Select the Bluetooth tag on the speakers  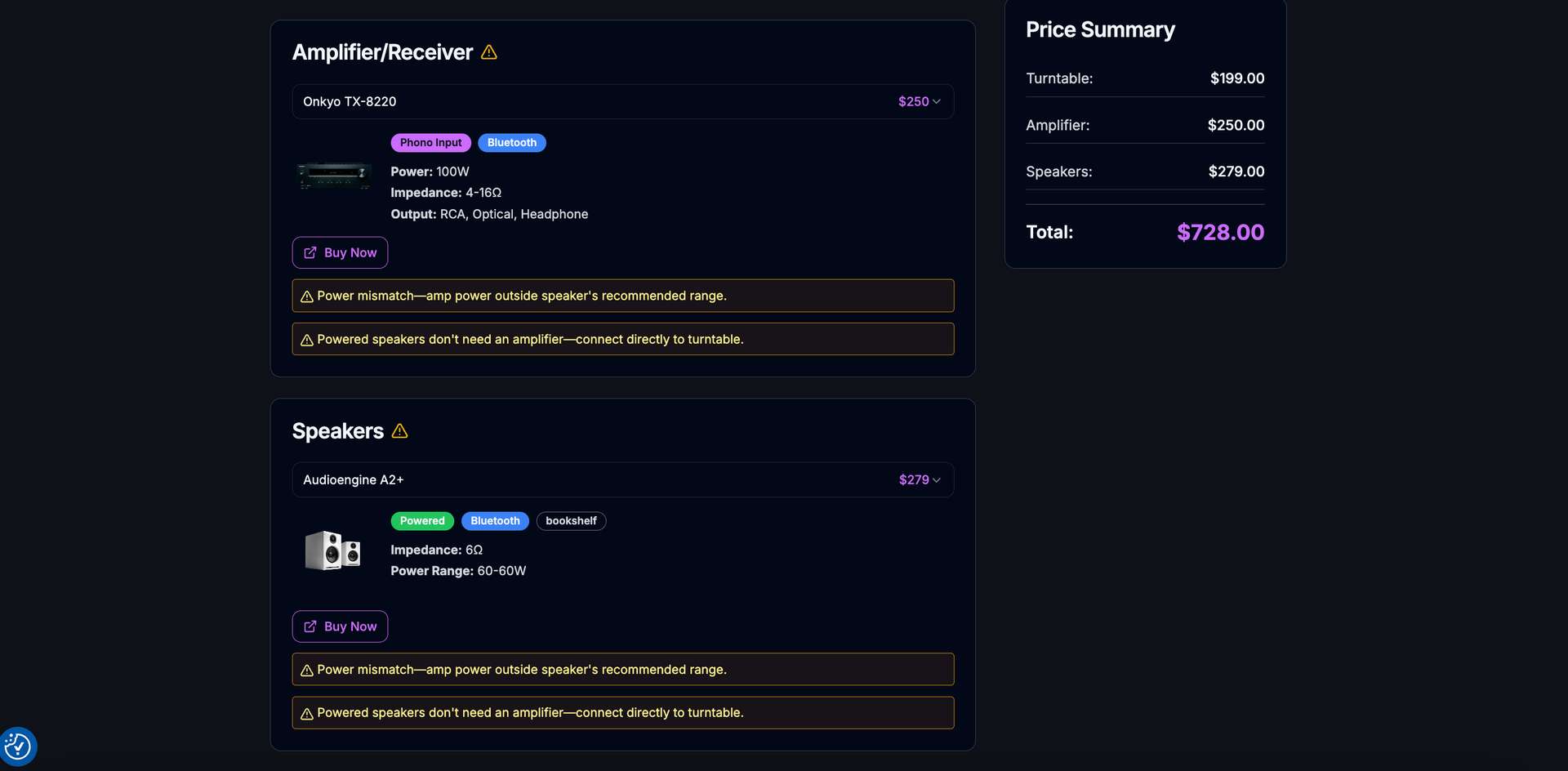click(495, 520)
